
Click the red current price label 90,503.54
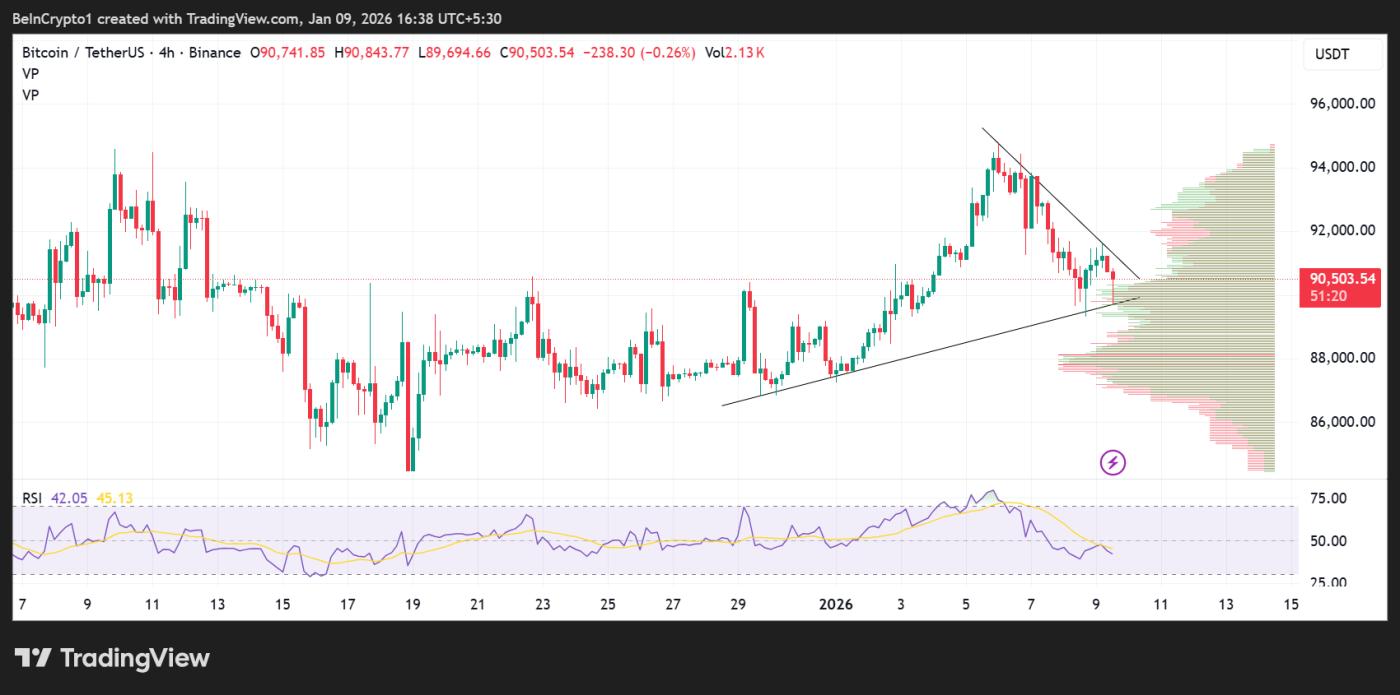[1342, 279]
